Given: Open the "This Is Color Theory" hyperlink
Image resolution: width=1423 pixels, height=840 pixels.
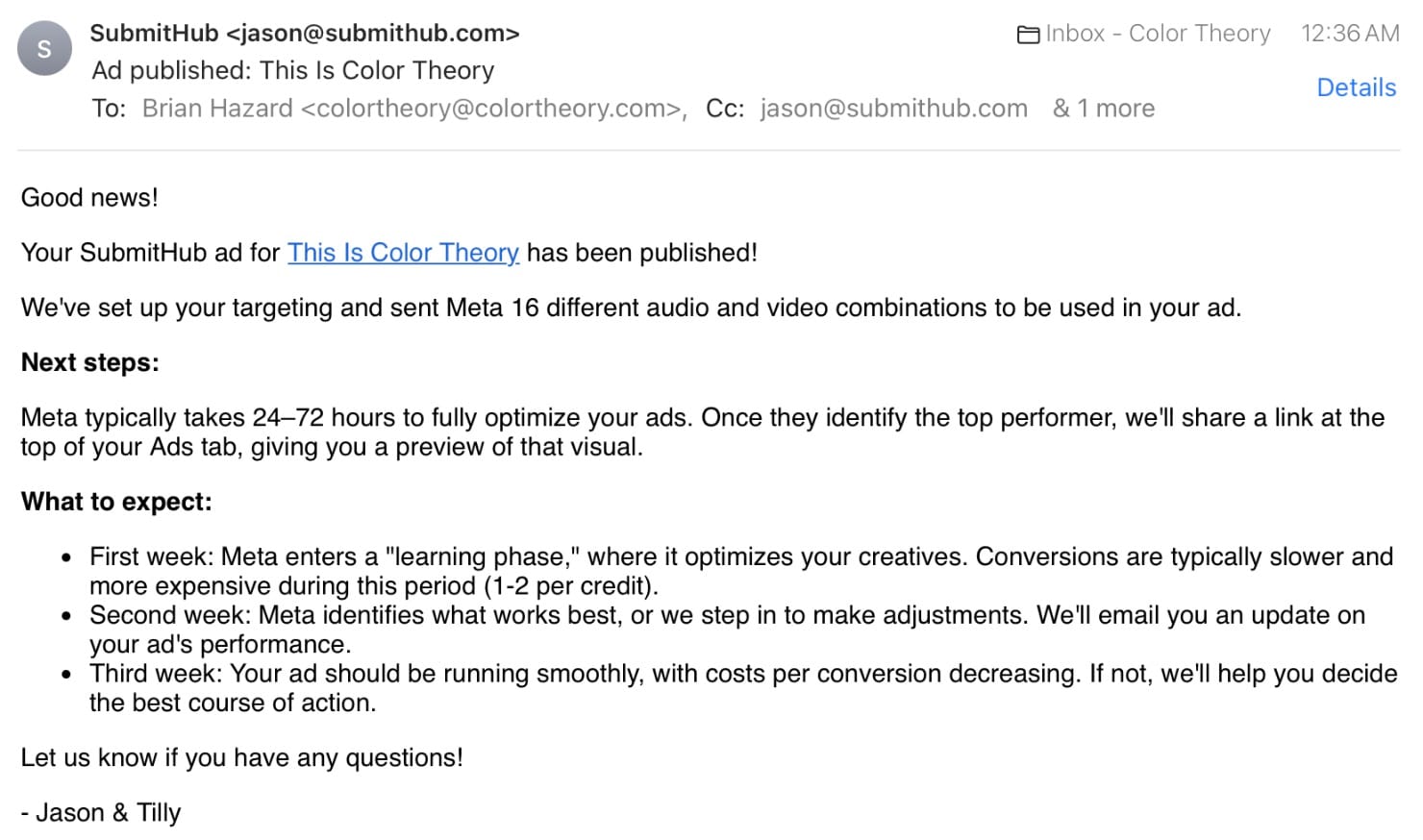Looking at the screenshot, I should click(403, 253).
